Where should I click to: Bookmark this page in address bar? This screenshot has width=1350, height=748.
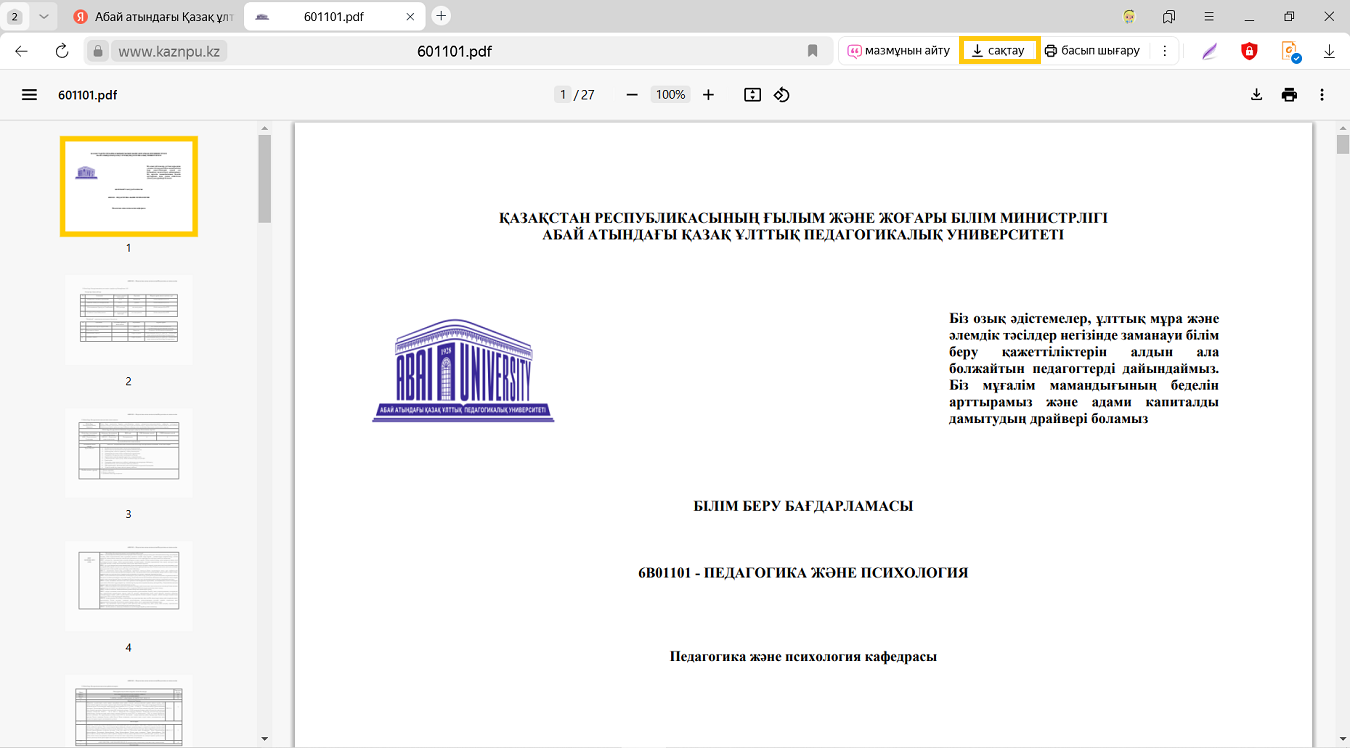[812, 51]
